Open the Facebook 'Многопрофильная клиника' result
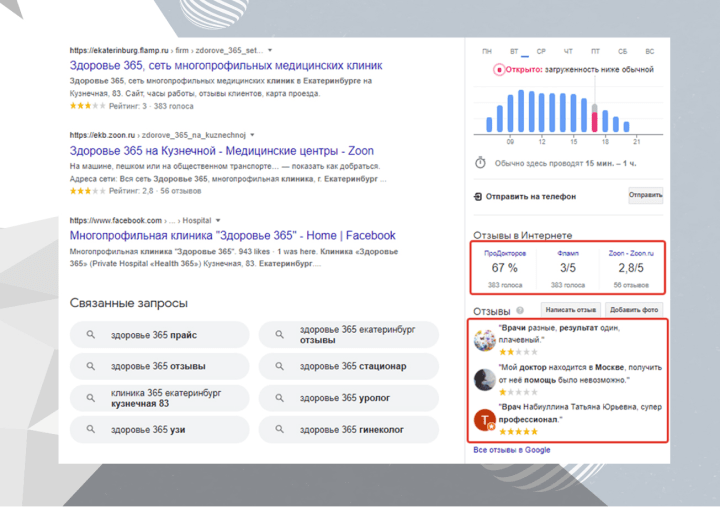 232,236
